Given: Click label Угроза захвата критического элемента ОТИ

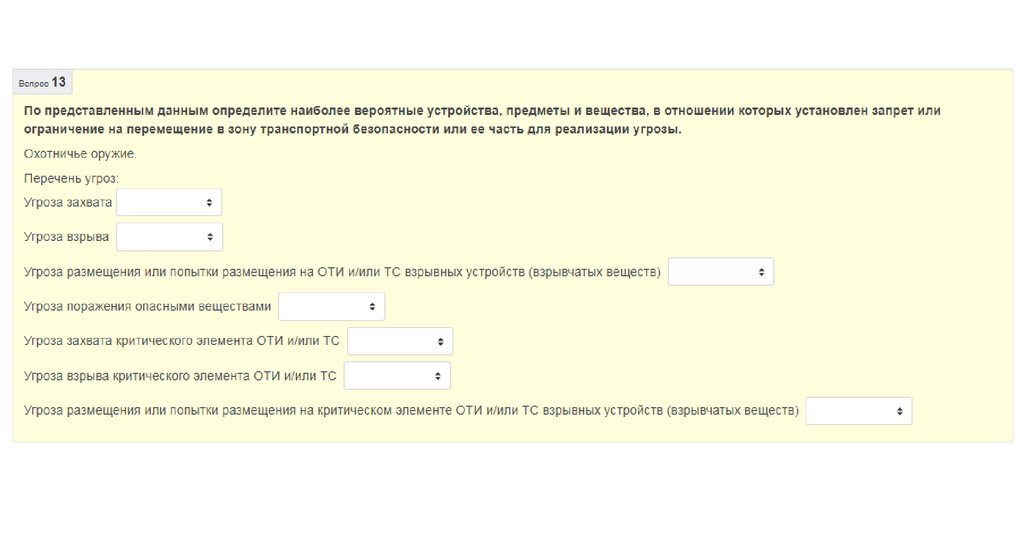Looking at the screenshot, I should pyautogui.click(x=182, y=341).
